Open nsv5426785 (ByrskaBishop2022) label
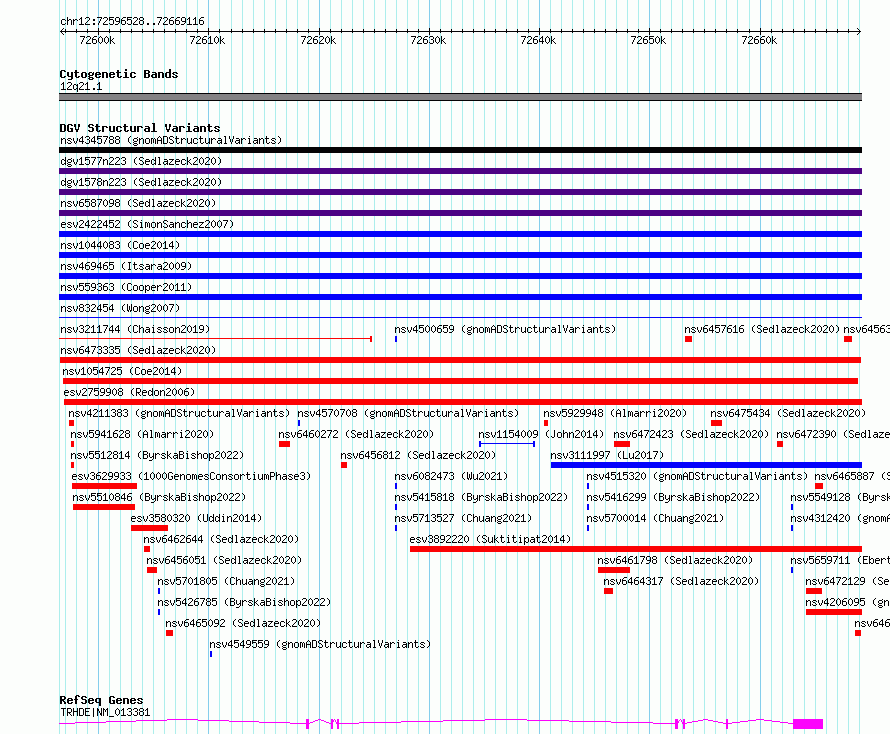This screenshot has height=734, width=890. tap(244, 602)
